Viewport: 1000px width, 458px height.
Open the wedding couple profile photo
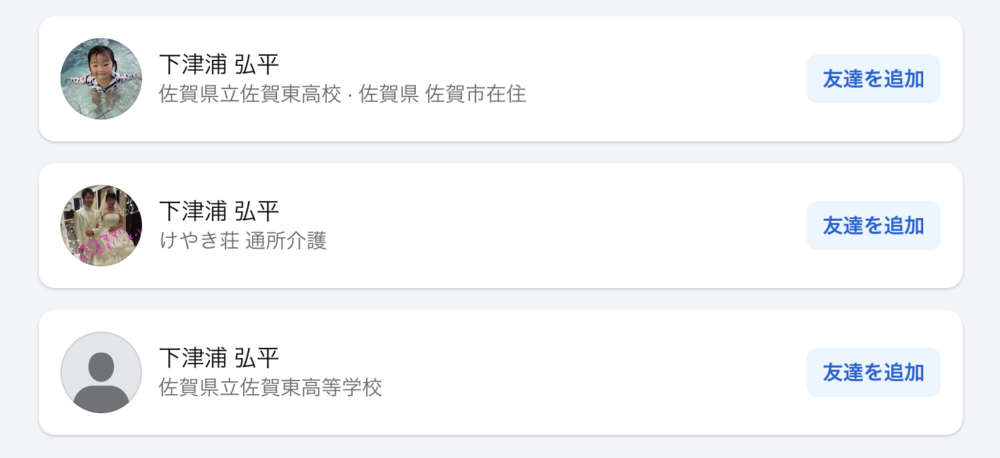pyautogui.click(x=101, y=225)
